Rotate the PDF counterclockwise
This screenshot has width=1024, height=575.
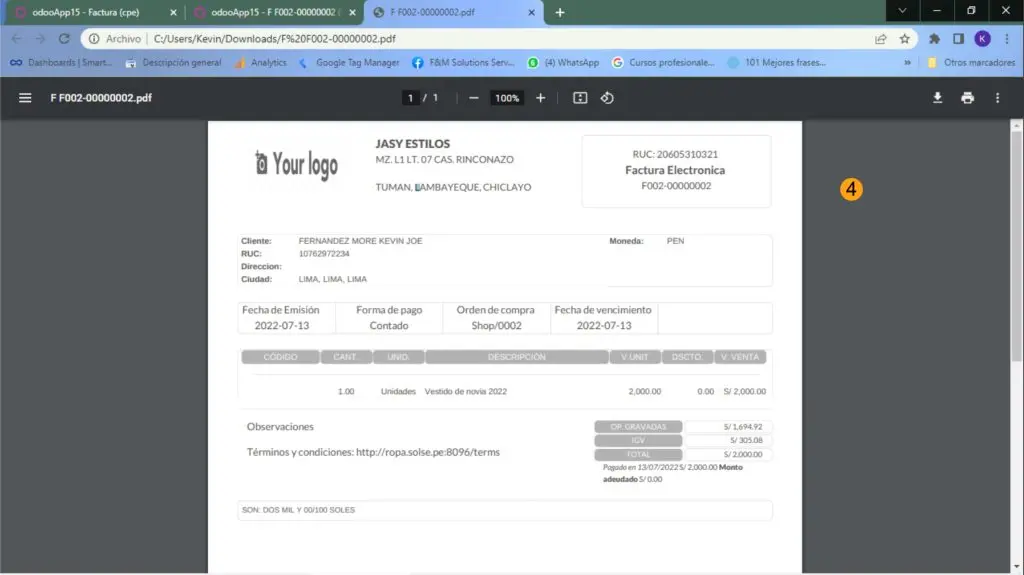point(607,98)
